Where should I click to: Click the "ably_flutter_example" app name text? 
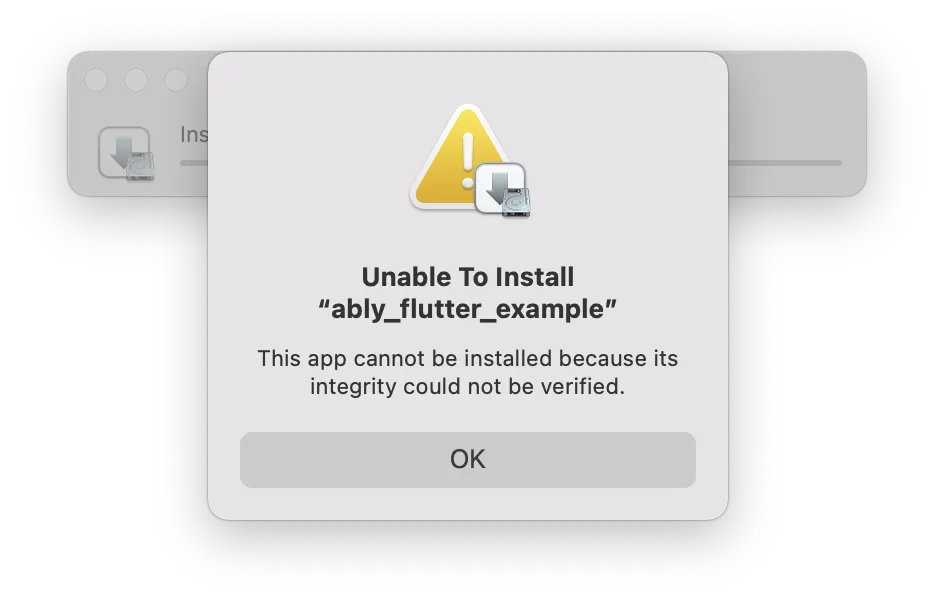click(x=468, y=309)
